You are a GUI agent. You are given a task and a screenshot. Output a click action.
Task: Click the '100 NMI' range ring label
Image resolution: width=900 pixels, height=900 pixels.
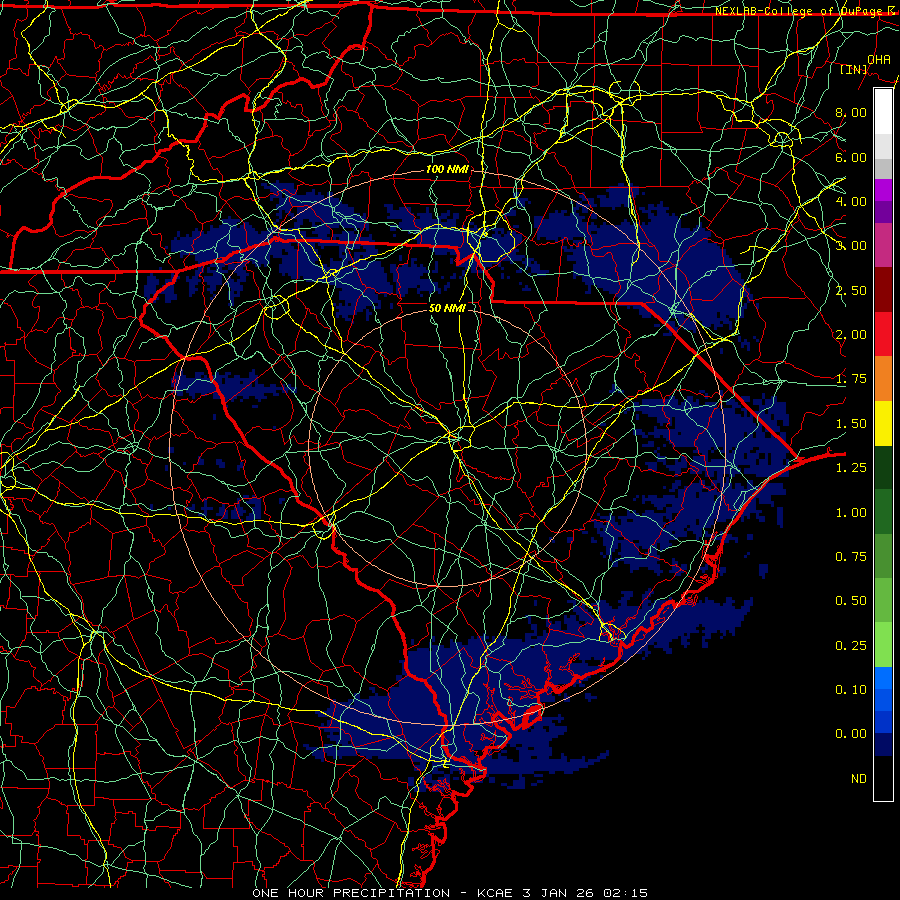pyautogui.click(x=447, y=169)
